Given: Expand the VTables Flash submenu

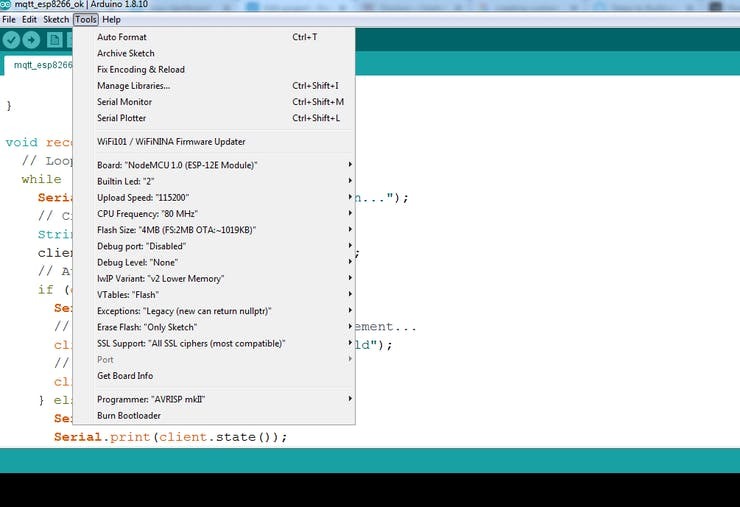Looking at the screenshot, I should click(x=213, y=295).
